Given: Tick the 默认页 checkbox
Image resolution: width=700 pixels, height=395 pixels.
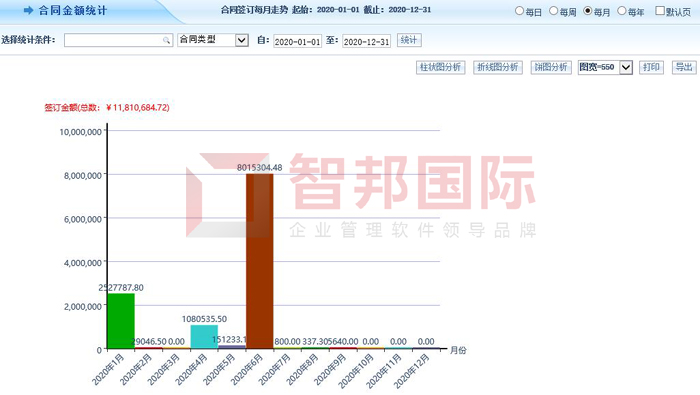Looking at the screenshot, I should click(660, 11).
